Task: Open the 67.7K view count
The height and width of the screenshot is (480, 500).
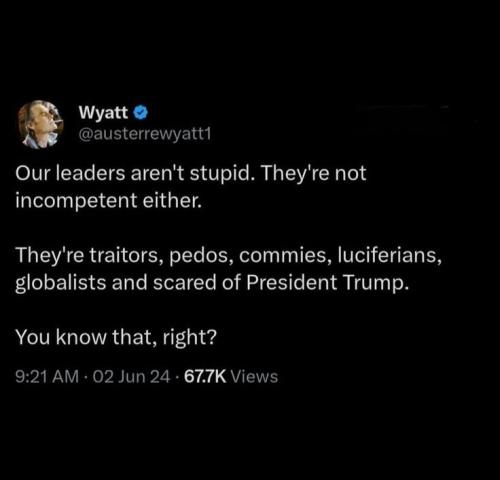Action: pyautogui.click(x=205, y=377)
